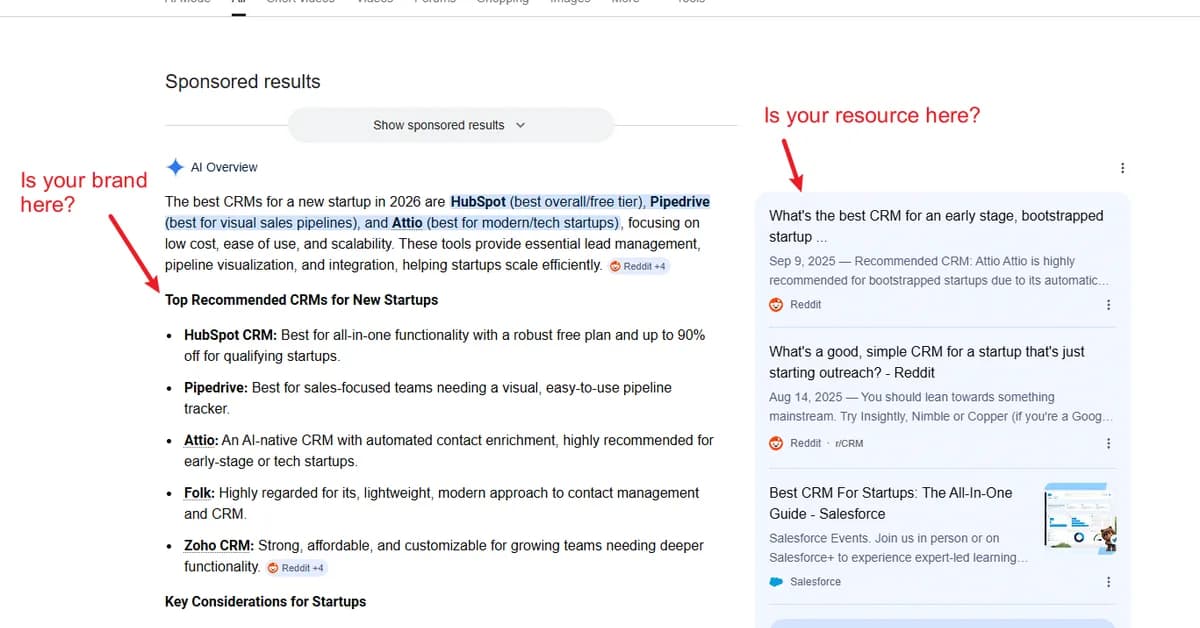Screen dimensions: 1200x628
Task: Open the Attio link in the summary text
Action: tap(407, 222)
